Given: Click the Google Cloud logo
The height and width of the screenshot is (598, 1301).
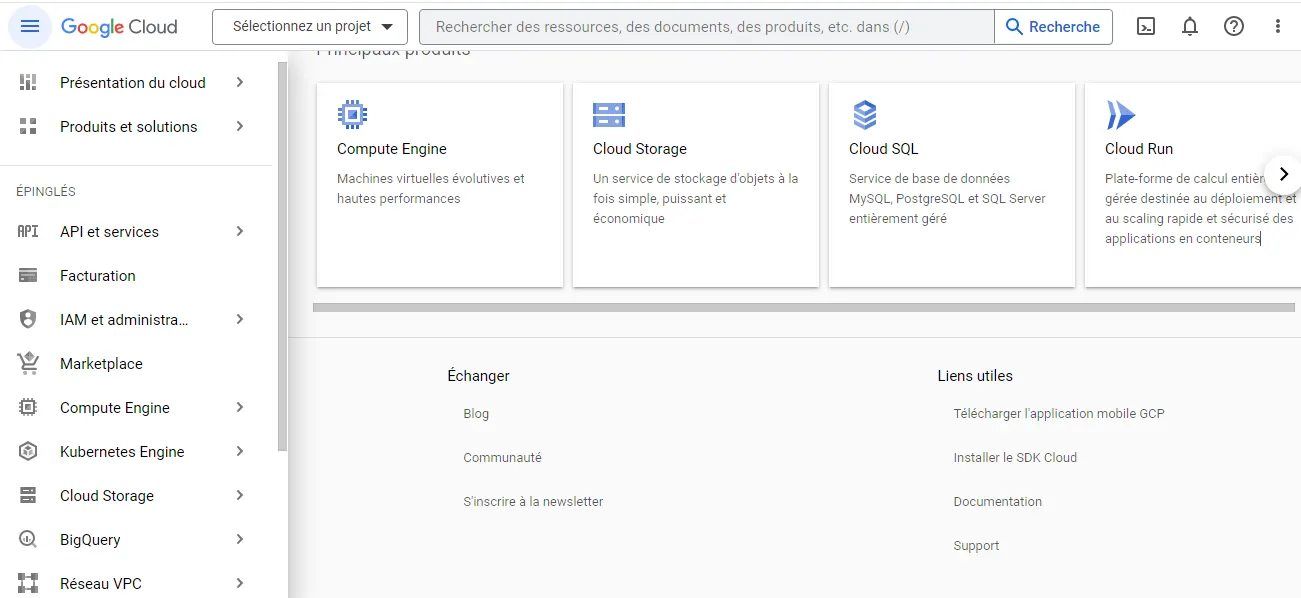Looking at the screenshot, I should click(x=119, y=27).
